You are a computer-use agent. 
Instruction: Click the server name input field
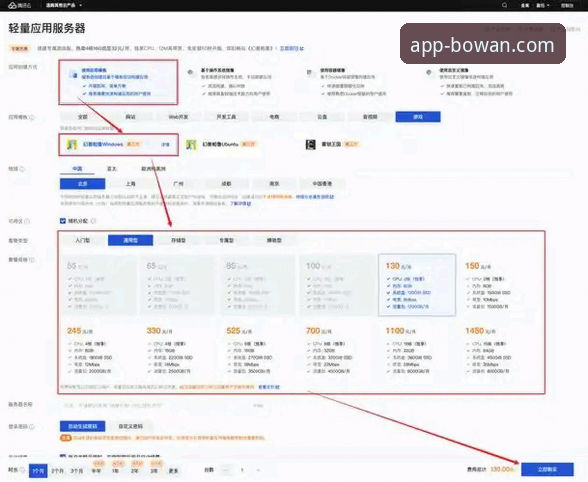(x=163, y=405)
